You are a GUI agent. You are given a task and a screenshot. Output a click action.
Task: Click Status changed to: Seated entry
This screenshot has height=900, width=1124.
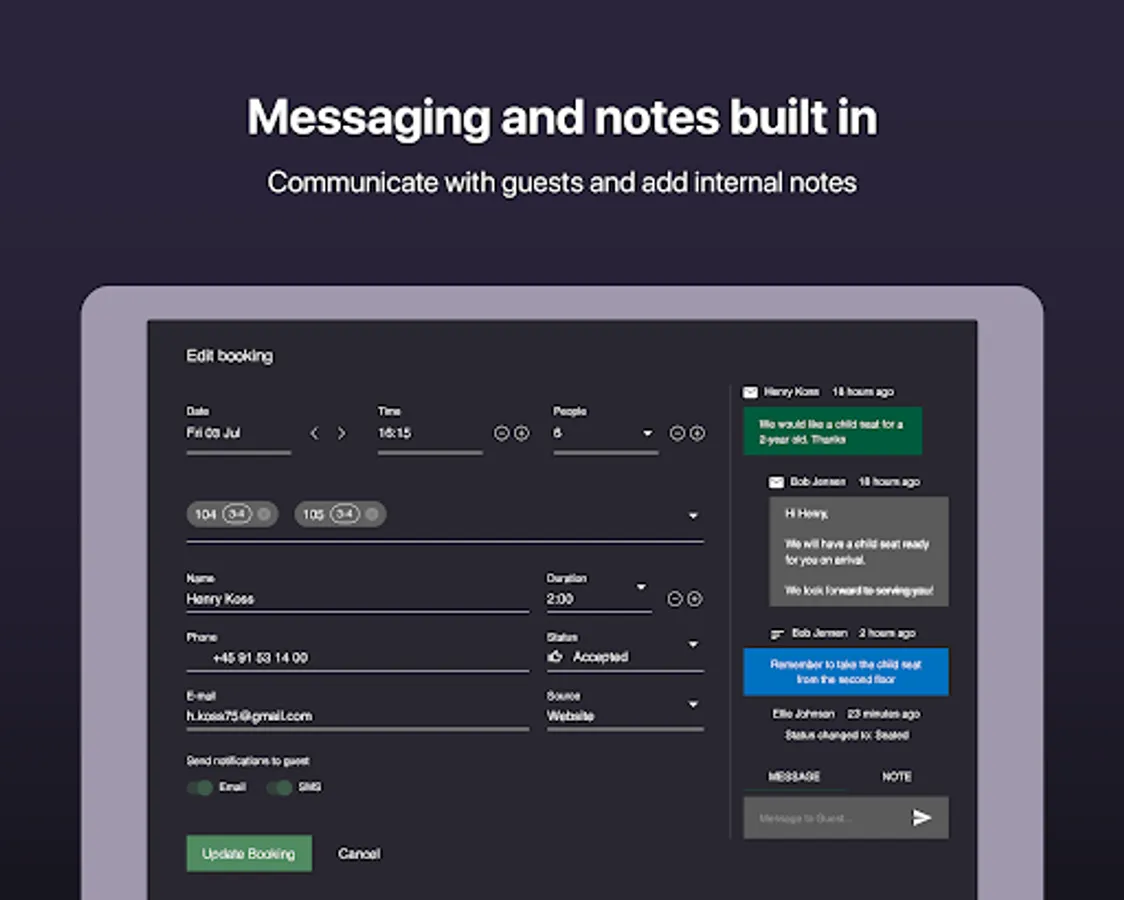tap(847, 735)
